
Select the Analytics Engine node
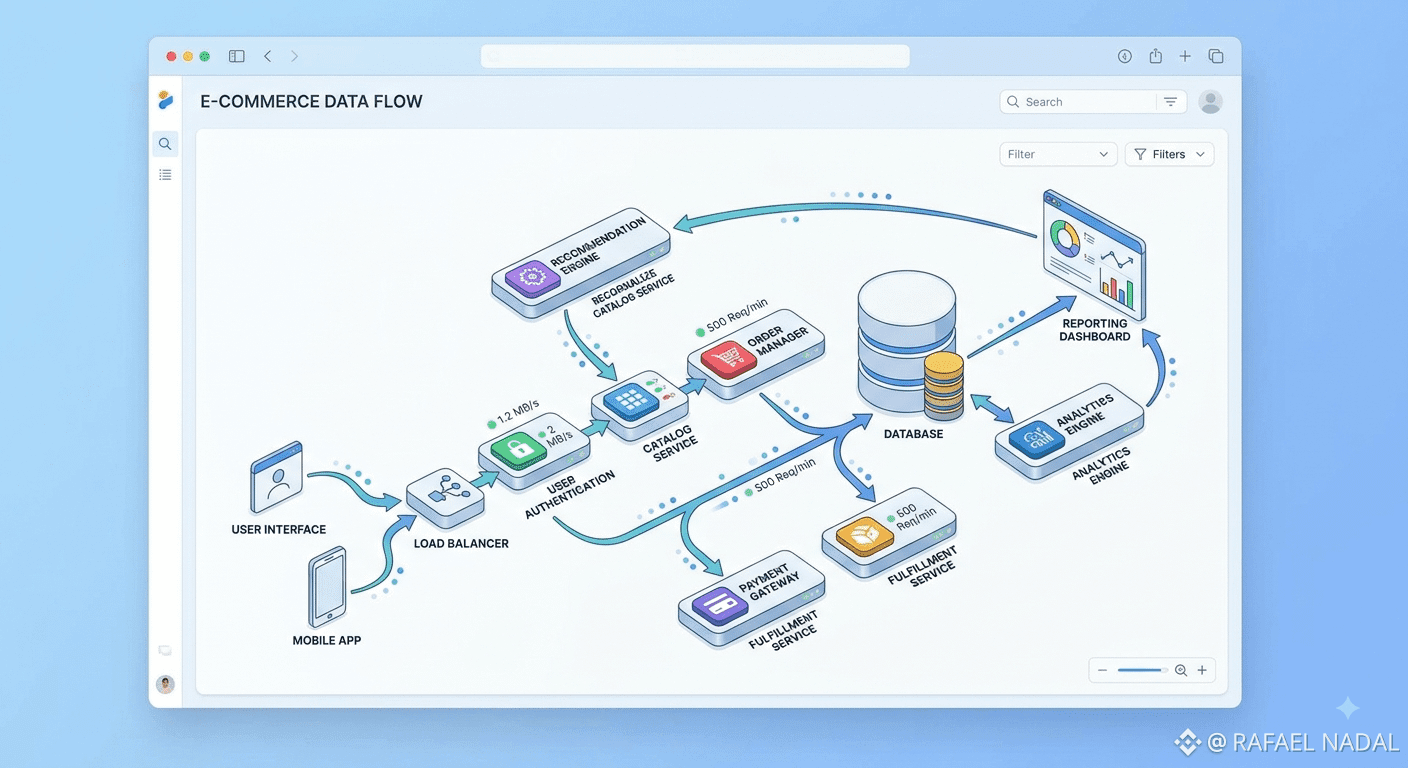[x=1070, y=430]
